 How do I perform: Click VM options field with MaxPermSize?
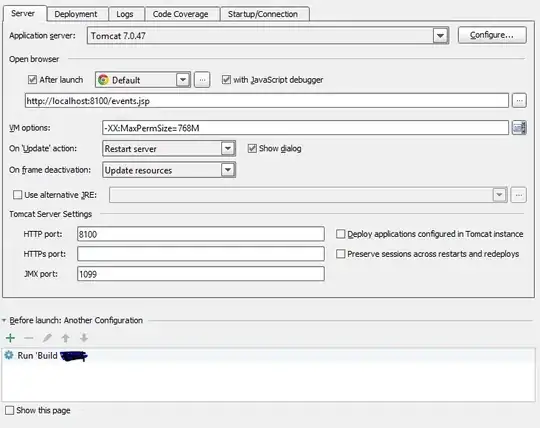click(305, 128)
